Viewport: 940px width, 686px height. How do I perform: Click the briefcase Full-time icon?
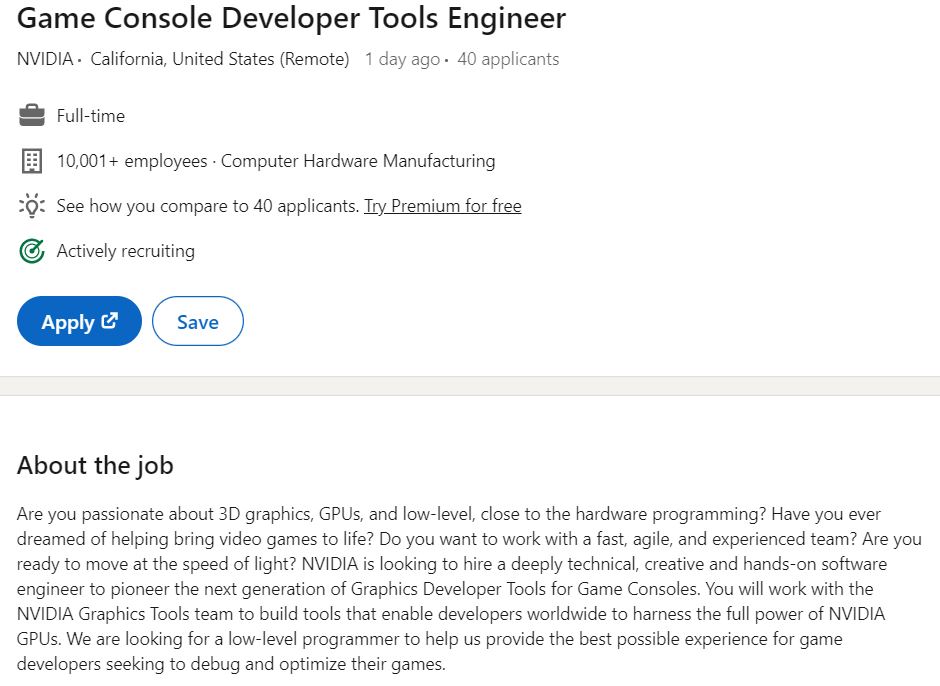coord(32,115)
